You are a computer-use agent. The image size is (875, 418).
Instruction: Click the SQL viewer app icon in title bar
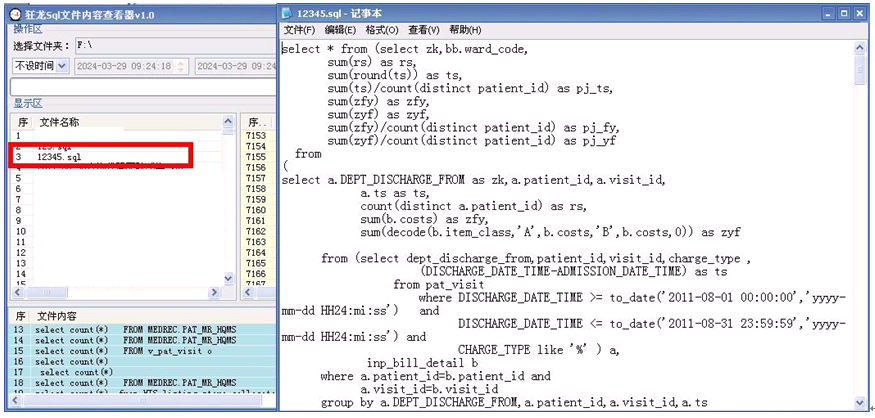click(x=16, y=14)
